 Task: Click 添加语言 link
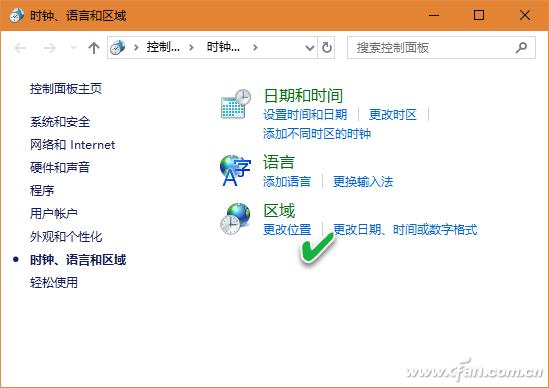point(287,181)
